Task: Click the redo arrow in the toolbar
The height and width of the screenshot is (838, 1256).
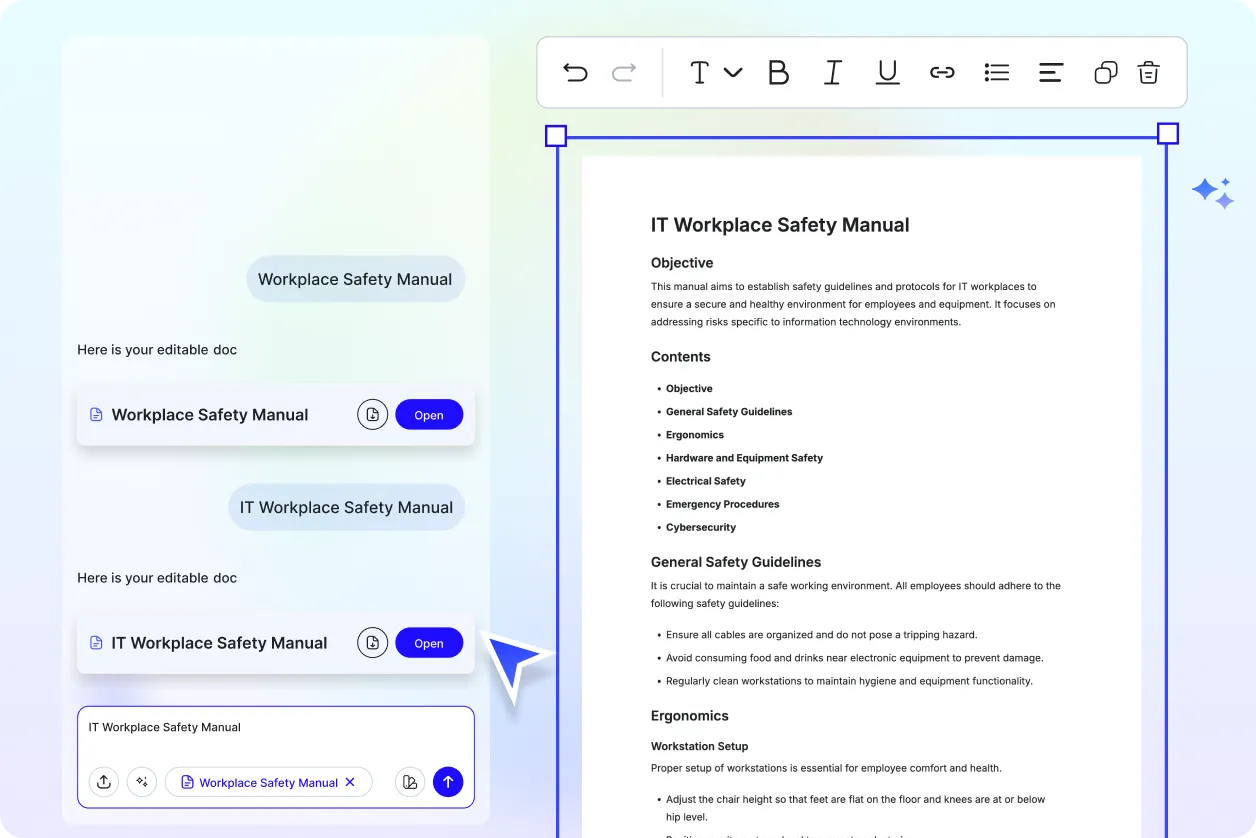Action: (x=624, y=72)
